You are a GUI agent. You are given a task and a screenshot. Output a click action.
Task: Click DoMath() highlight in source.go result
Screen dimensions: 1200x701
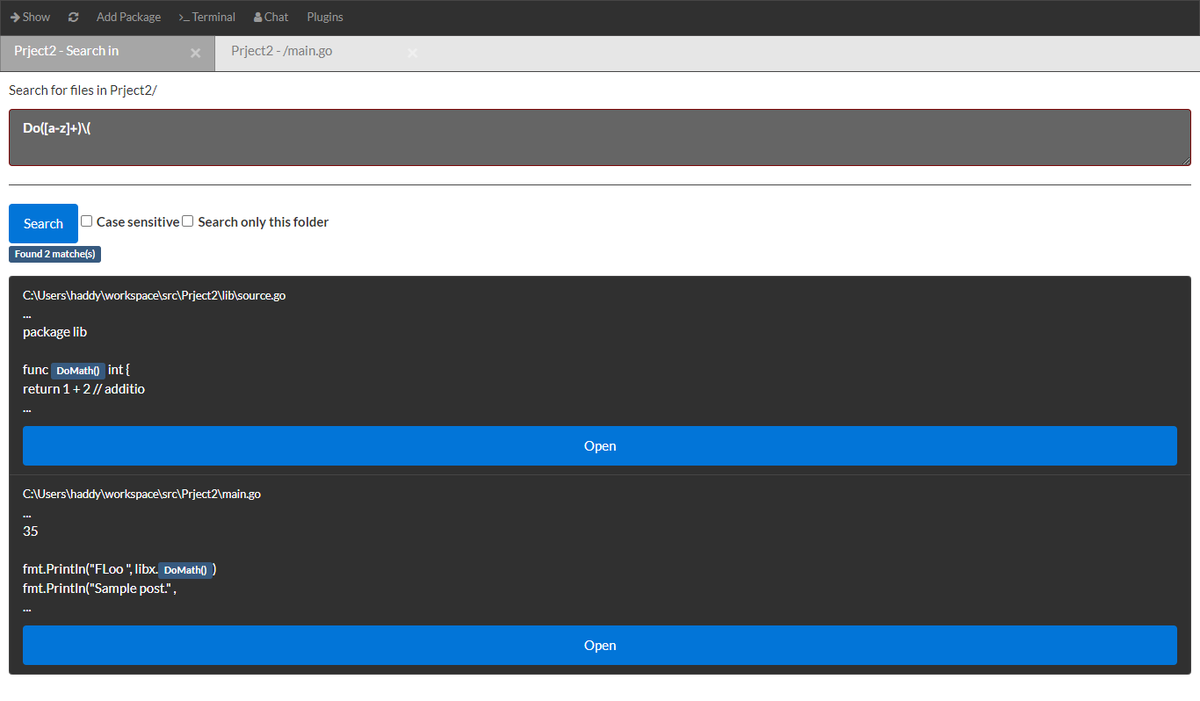point(78,370)
